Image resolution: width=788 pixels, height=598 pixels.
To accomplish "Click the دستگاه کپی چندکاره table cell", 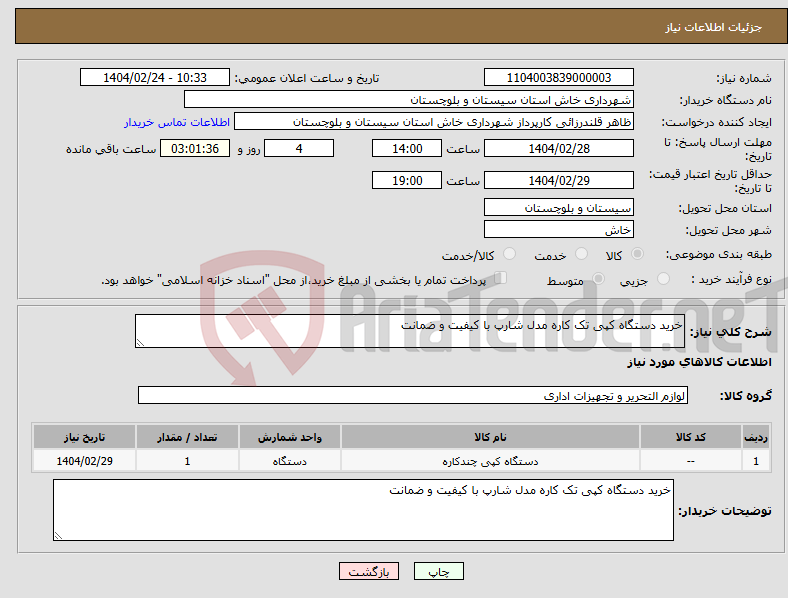I will point(490,461).
